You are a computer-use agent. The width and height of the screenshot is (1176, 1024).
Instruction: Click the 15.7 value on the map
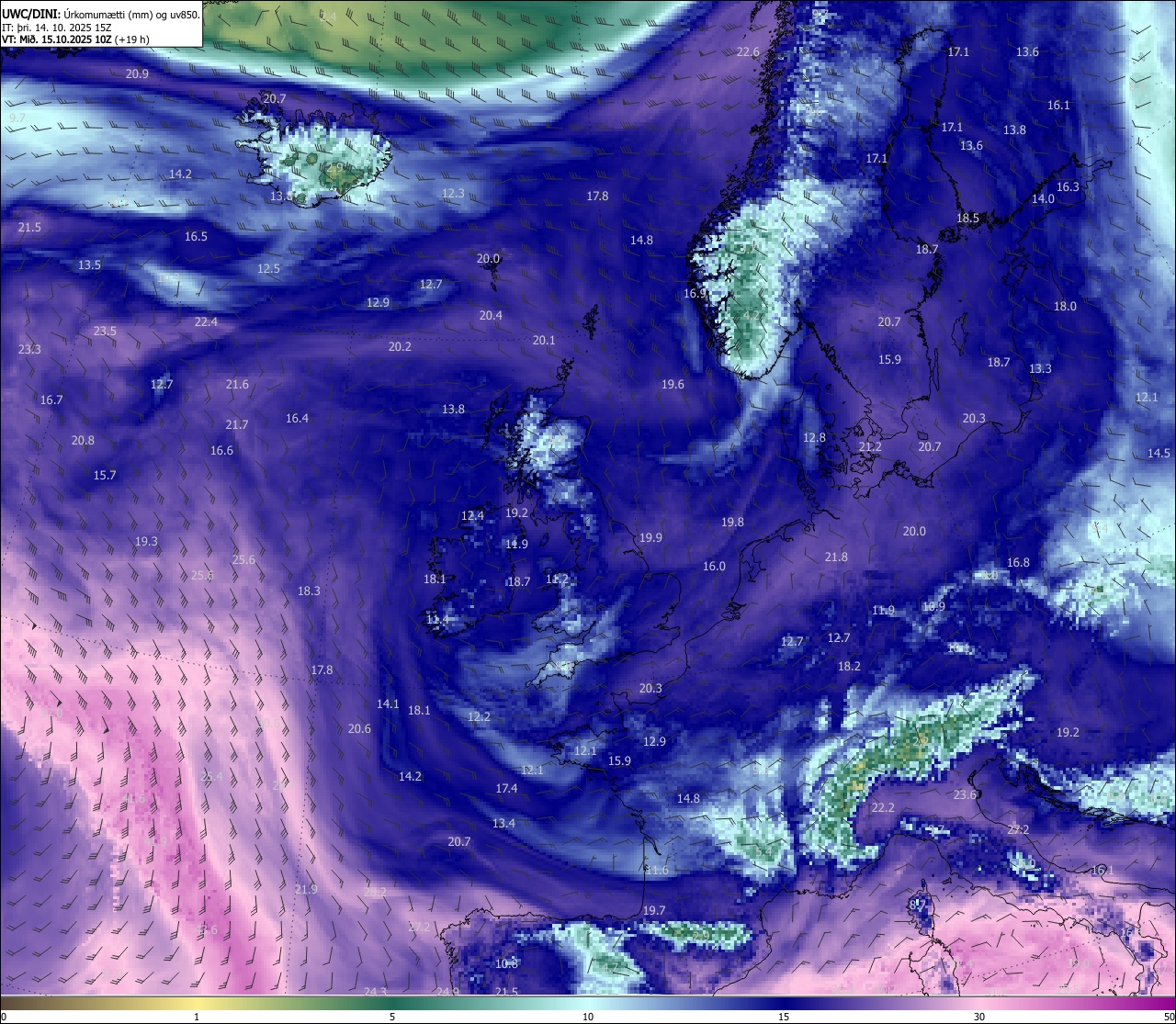point(106,476)
